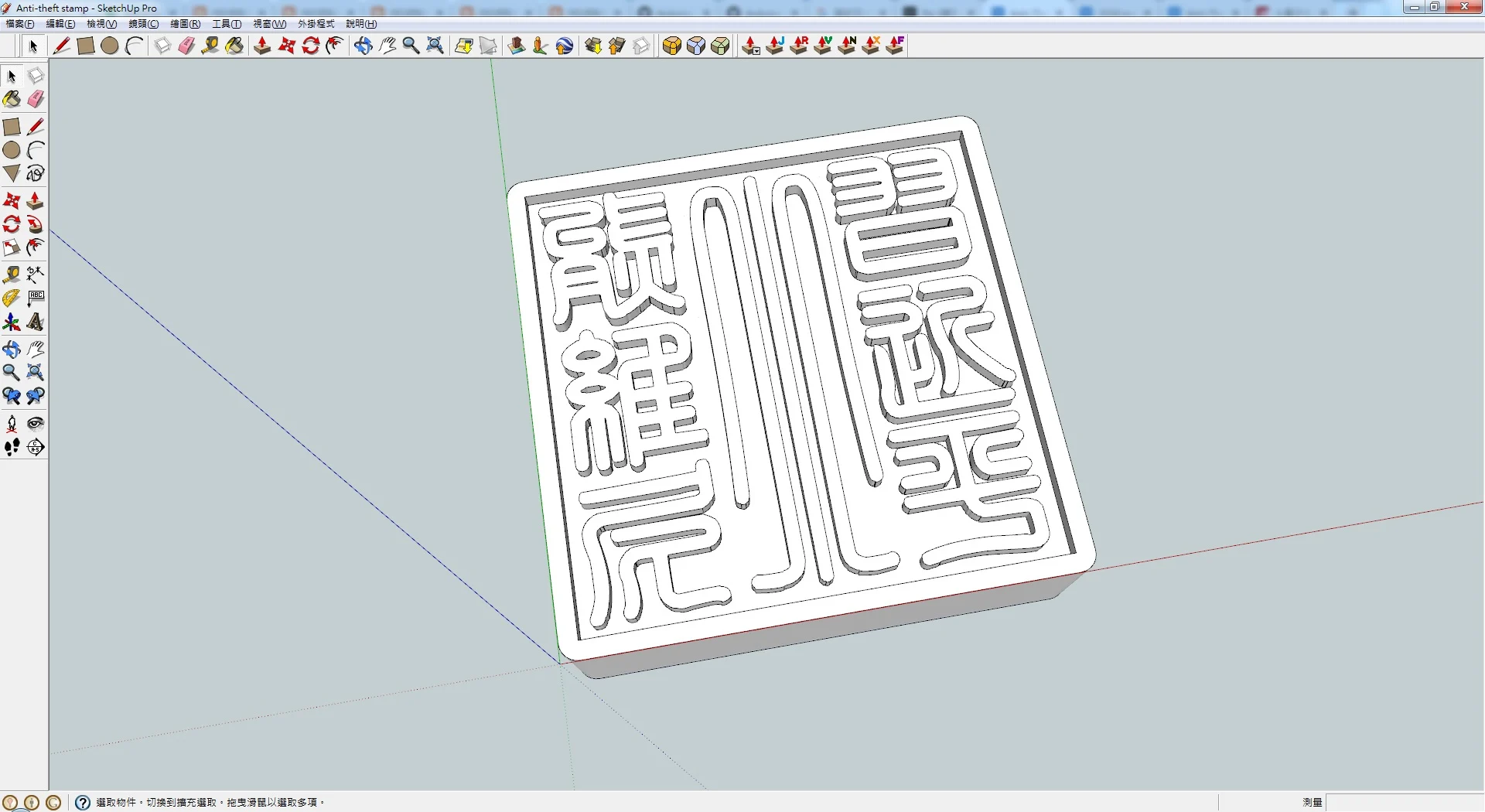This screenshot has height=812, width=1485.
Task: Choose the Walk tool footprints icon
Action: [12, 447]
